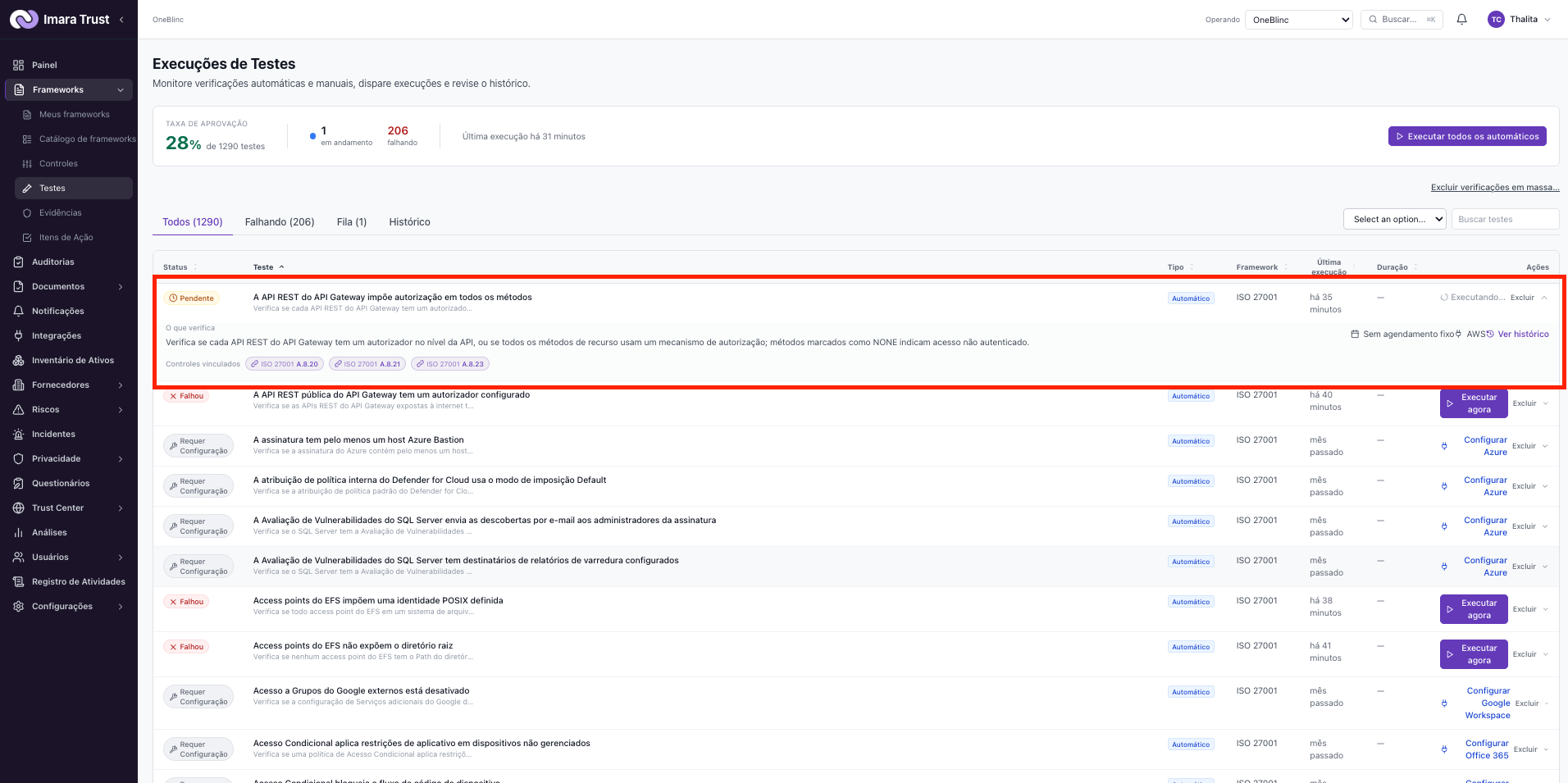Click the Testes pencil icon in sidebar
The width and height of the screenshot is (1568, 783).
[27, 188]
